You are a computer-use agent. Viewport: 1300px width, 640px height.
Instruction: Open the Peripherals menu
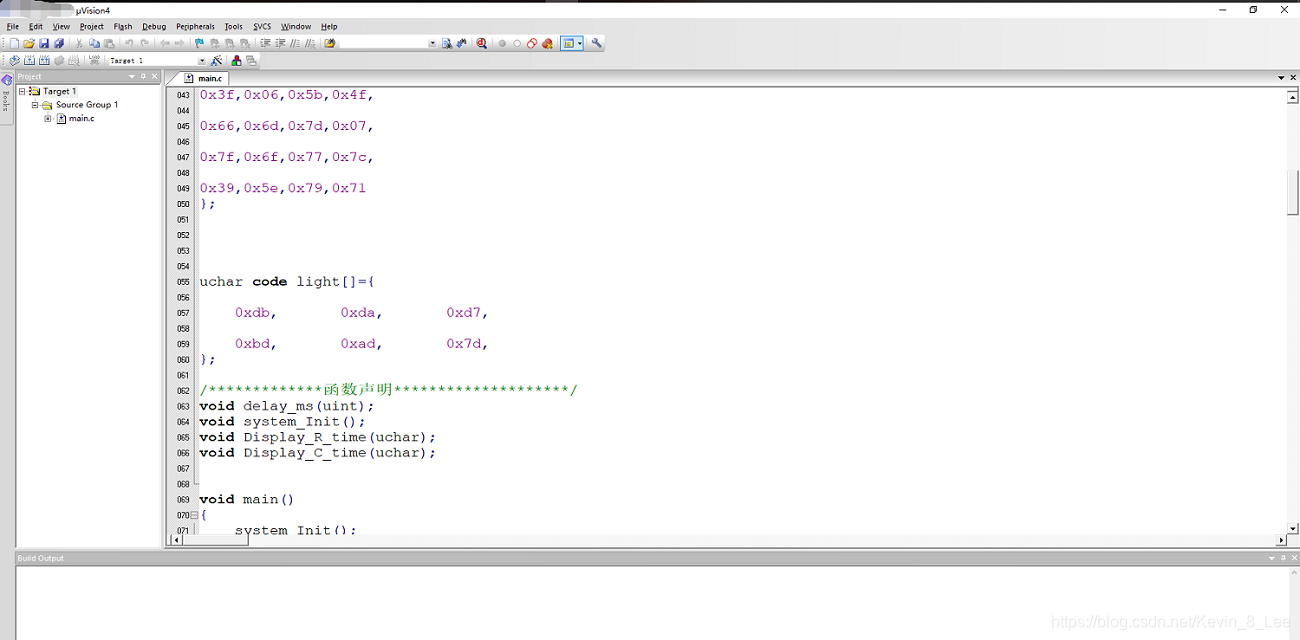pos(195,27)
